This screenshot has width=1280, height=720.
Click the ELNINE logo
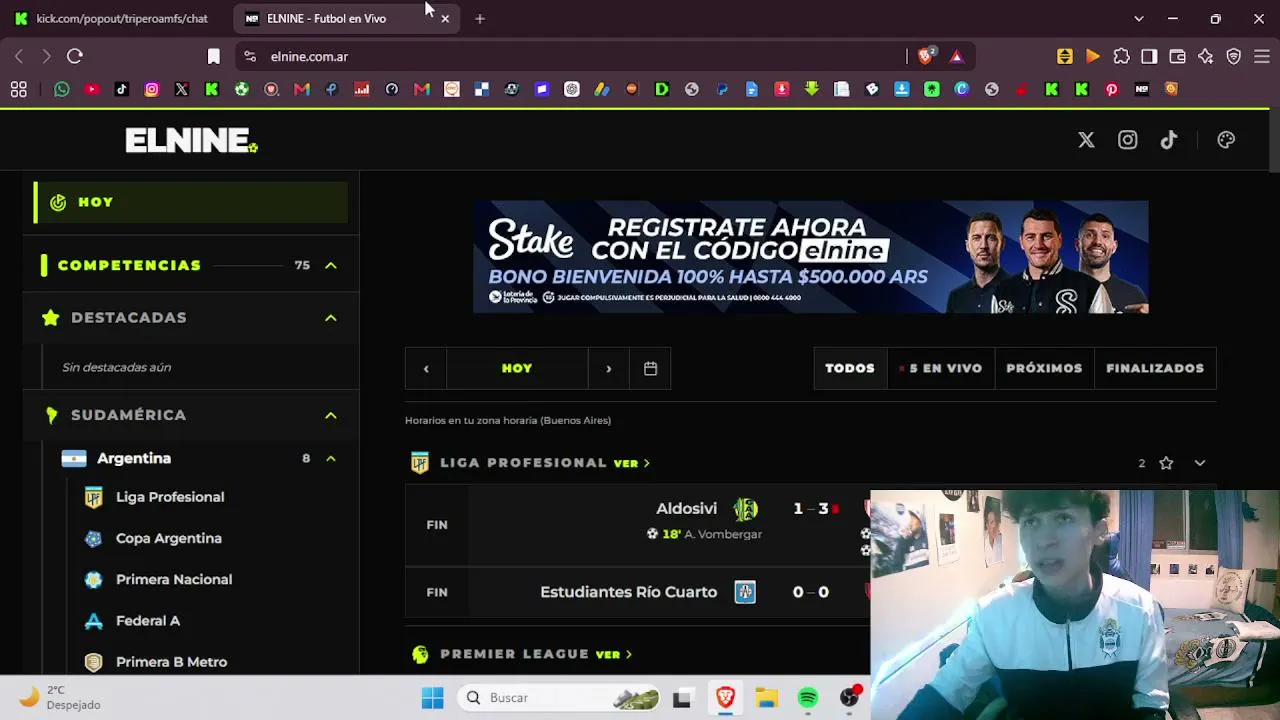tap(191, 141)
